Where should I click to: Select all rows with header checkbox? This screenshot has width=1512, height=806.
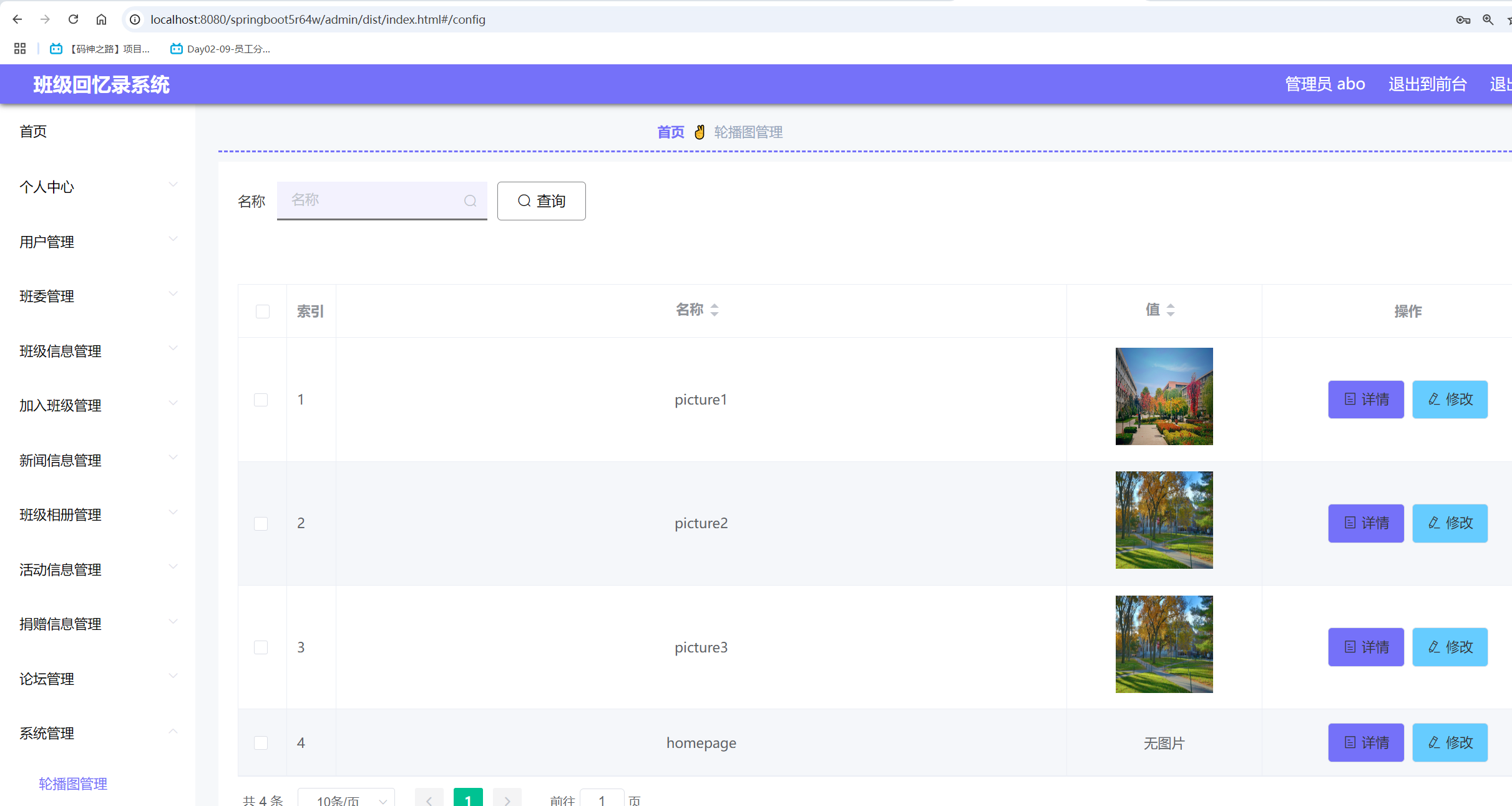263,312
